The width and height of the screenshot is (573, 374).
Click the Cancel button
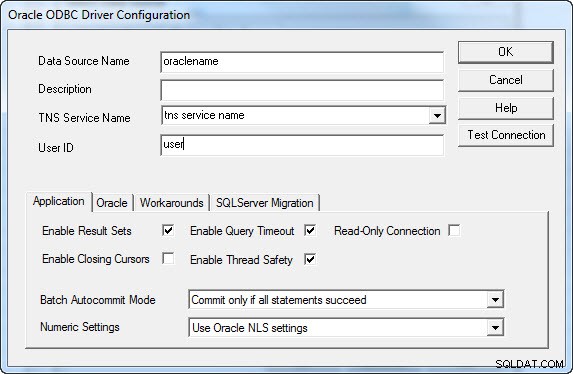(505, 80)
